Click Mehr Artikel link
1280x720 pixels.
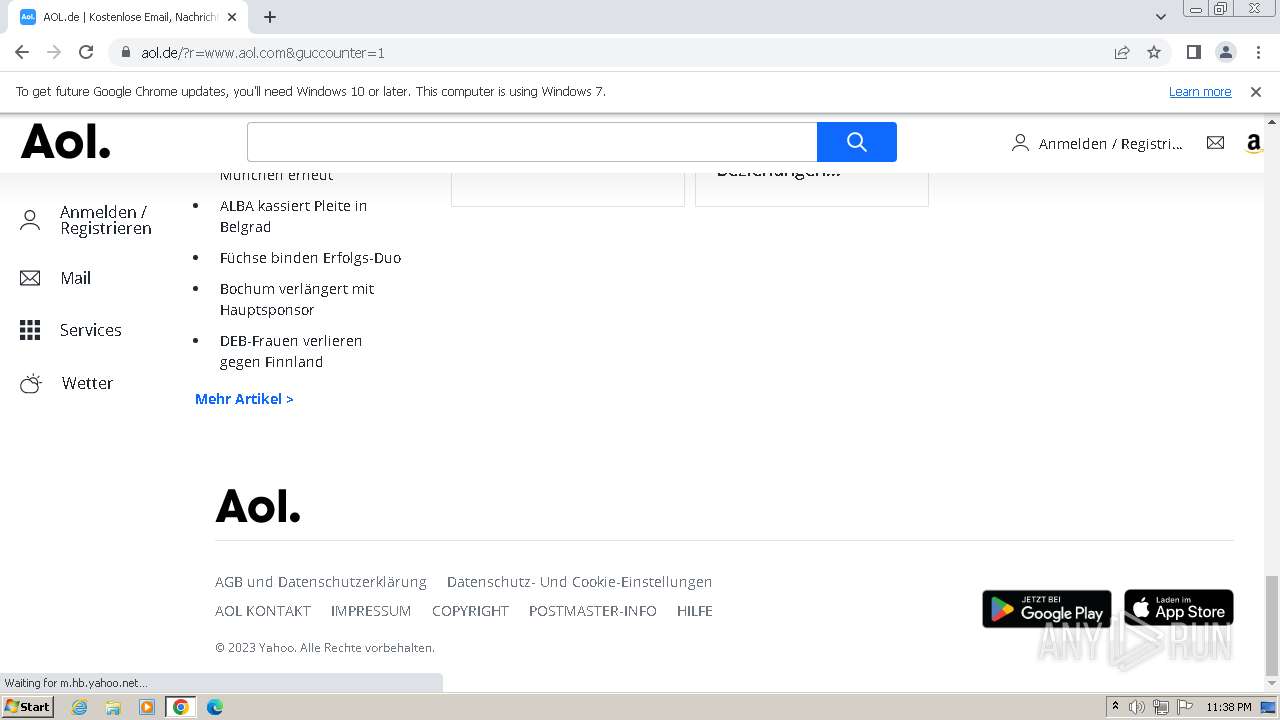click(x=244, y=398)
